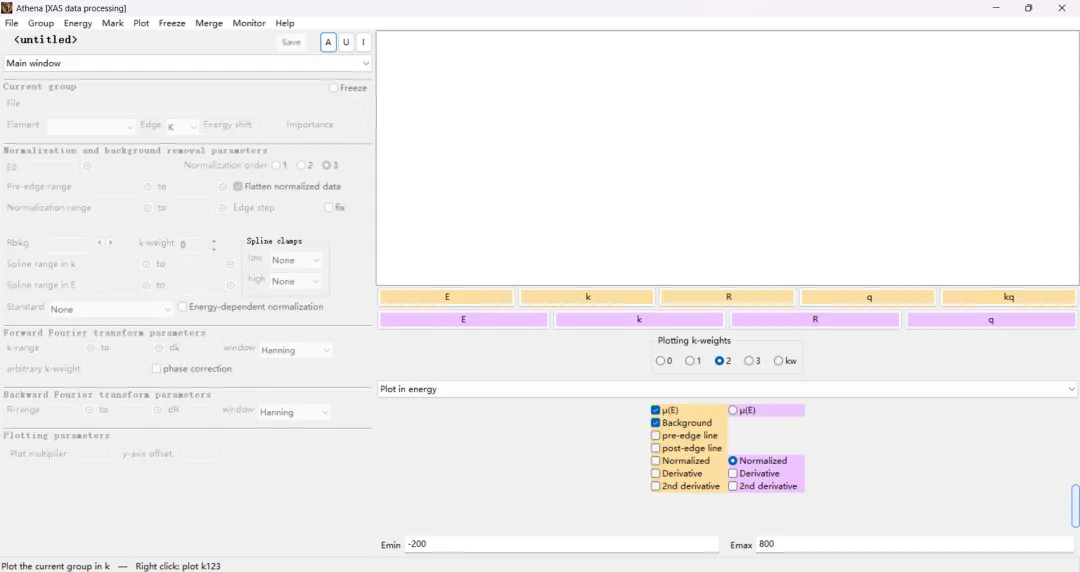This screenshot has height=572, width=1080.
Task: Select plotting k-weight 1
Action: pos(689,360)
